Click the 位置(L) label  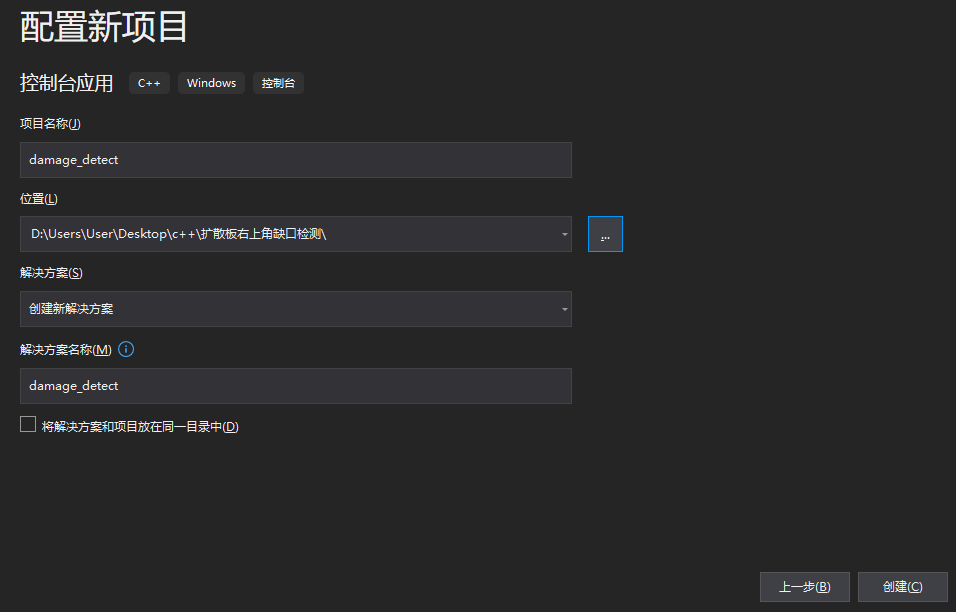click(x=37, y=198)
